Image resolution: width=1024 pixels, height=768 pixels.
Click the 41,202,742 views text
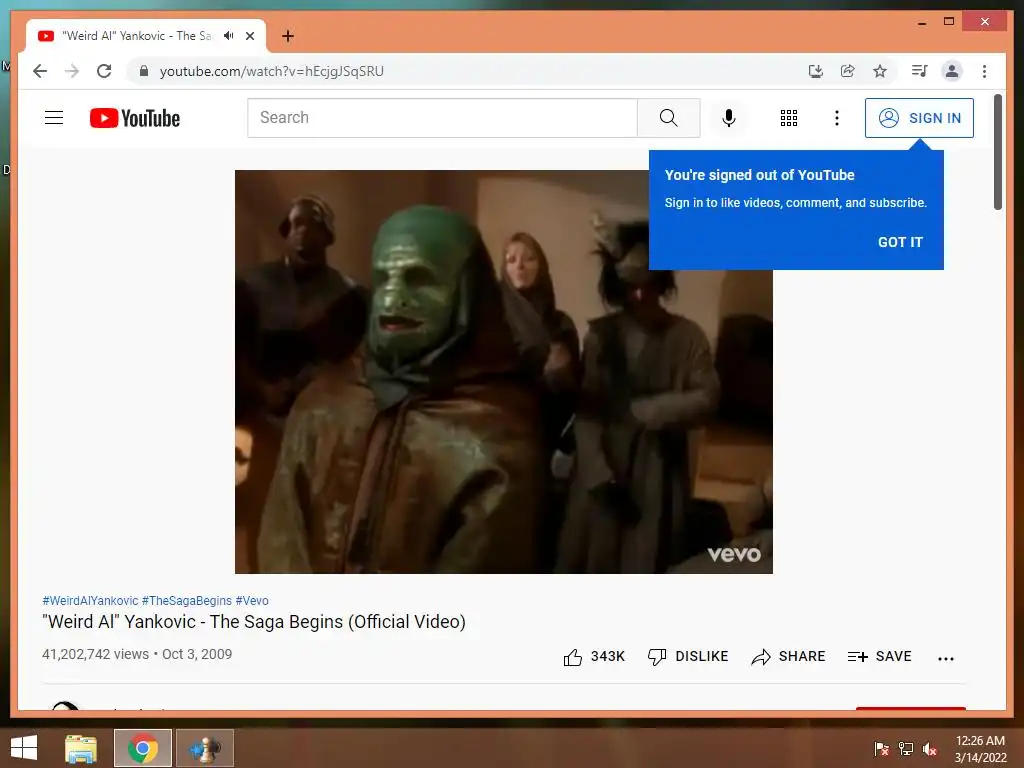coord(95,654)
